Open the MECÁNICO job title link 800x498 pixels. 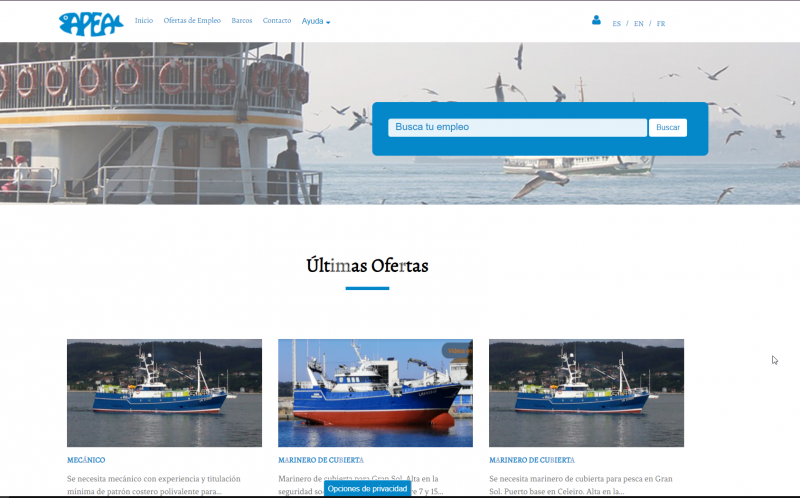(x=86, y=460)
